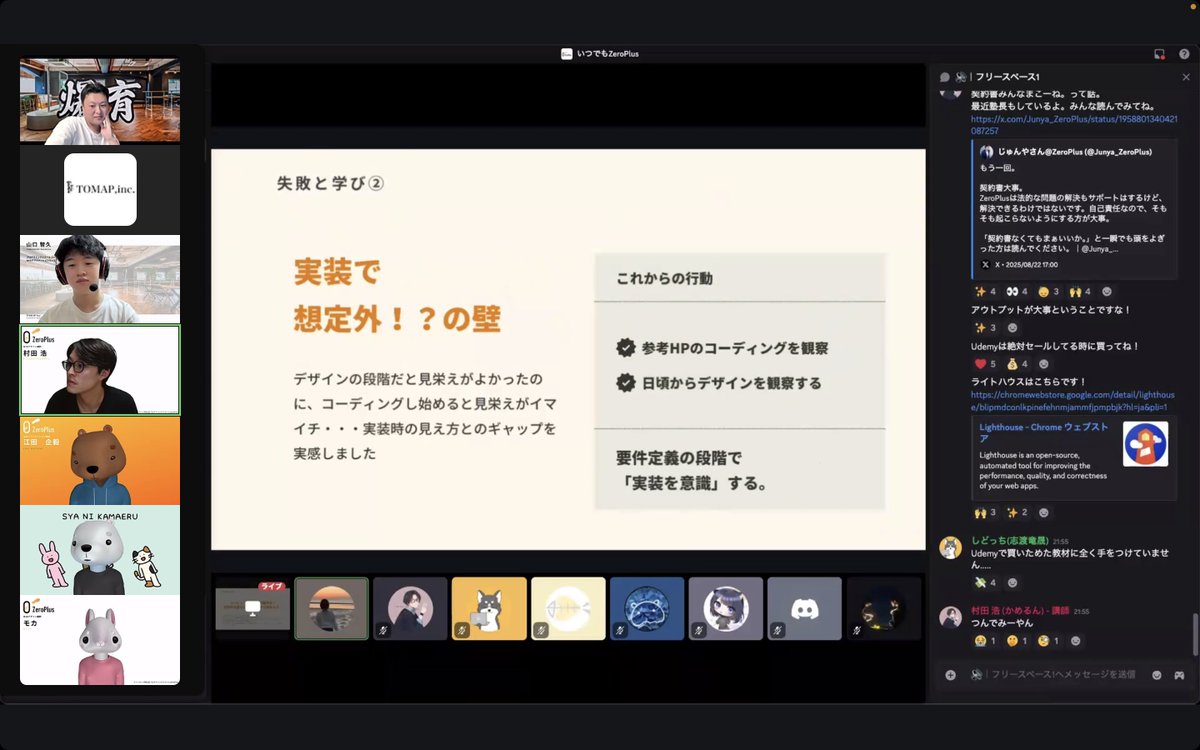Add a reaction to しどっち's Udemy message

pyautogui.click(x=1013, y=584)
